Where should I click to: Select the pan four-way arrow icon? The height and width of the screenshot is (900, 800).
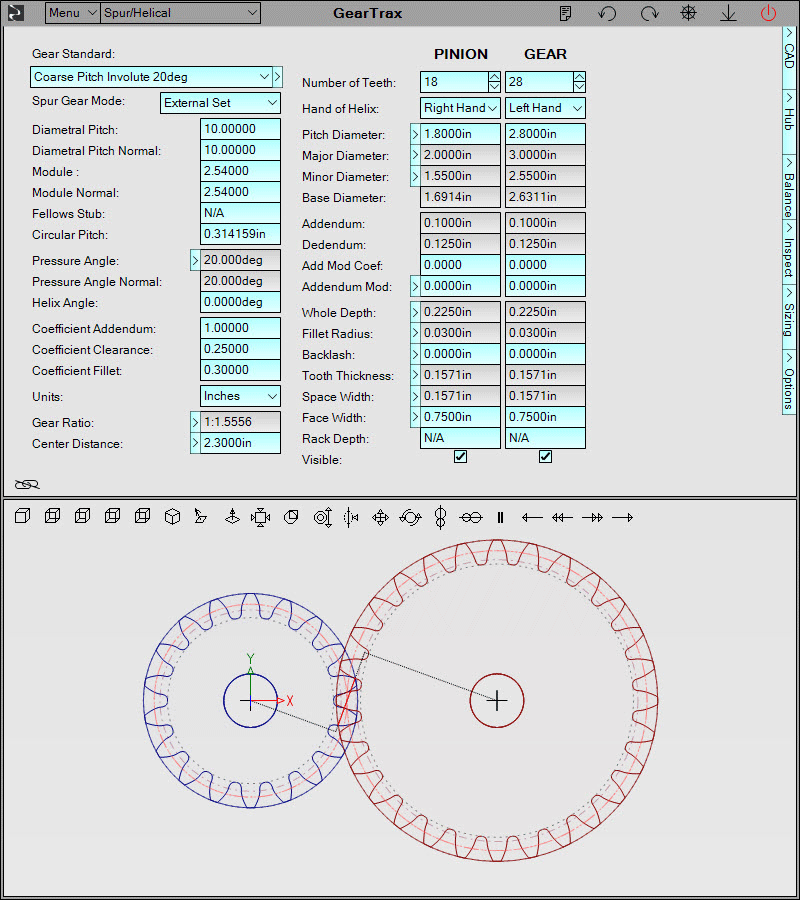[380, 517]
